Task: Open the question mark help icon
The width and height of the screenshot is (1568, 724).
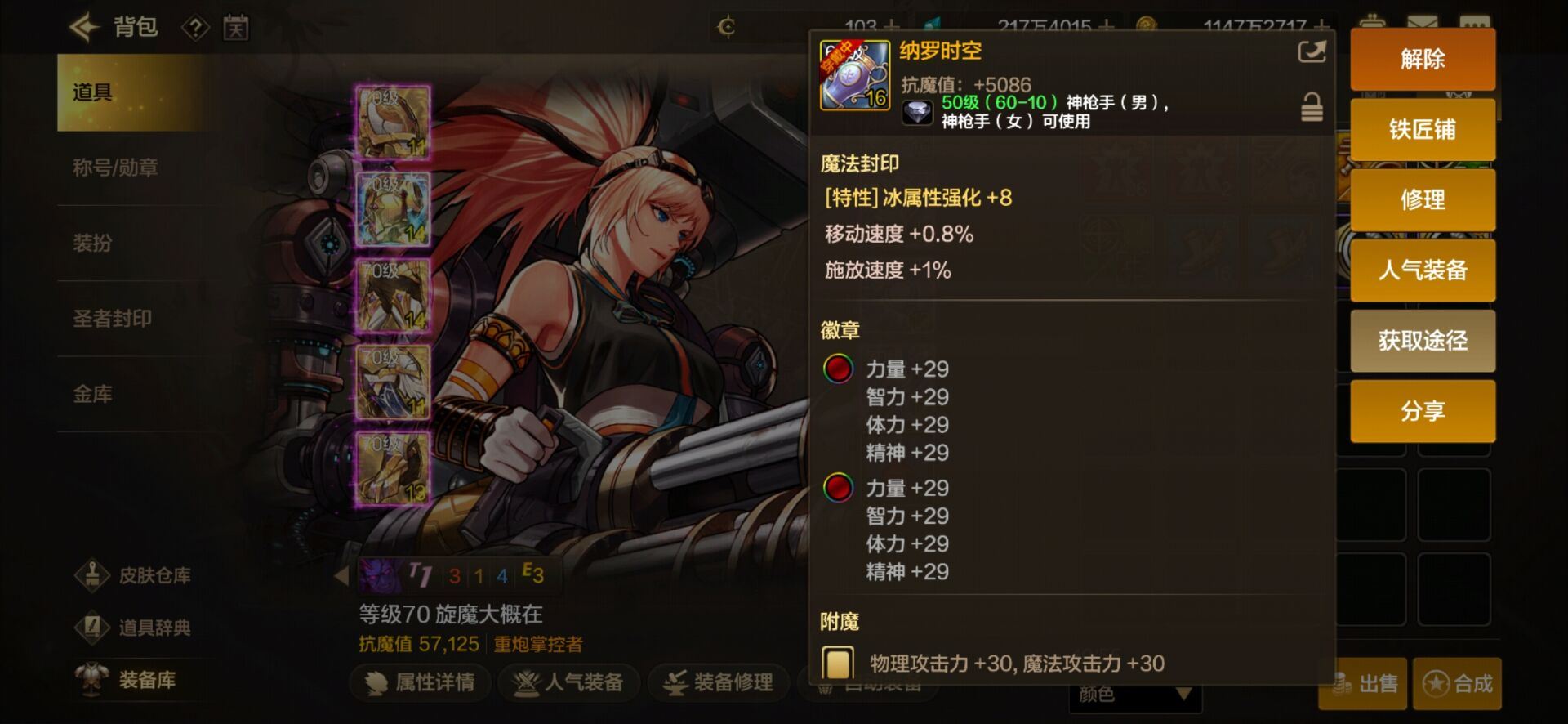Action: [195, 29]
